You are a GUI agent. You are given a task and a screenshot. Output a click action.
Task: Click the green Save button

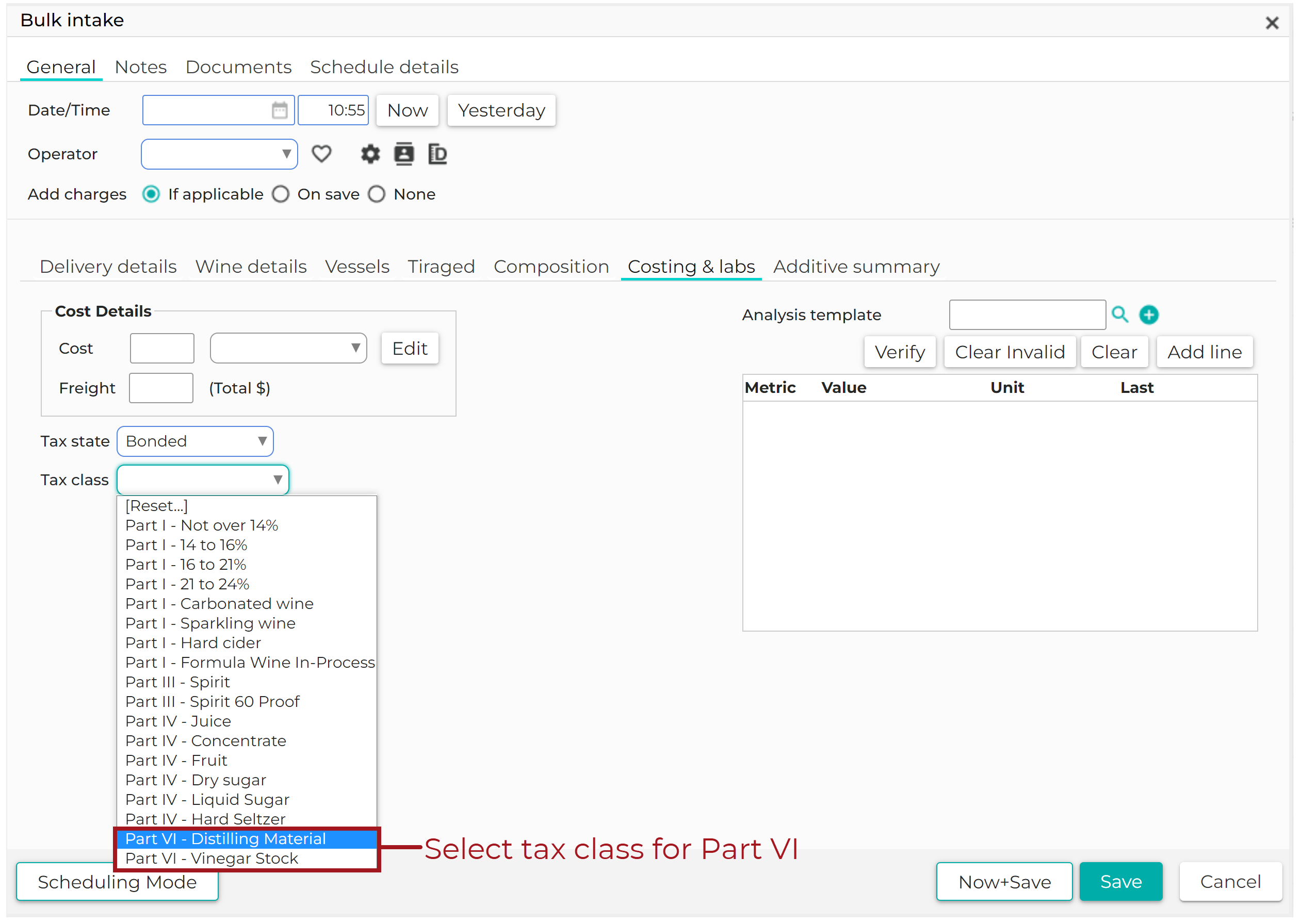point(1120,882)
